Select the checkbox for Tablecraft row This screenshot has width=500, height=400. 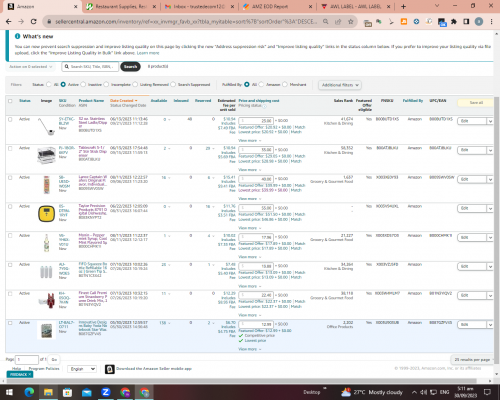click(10, 148)
